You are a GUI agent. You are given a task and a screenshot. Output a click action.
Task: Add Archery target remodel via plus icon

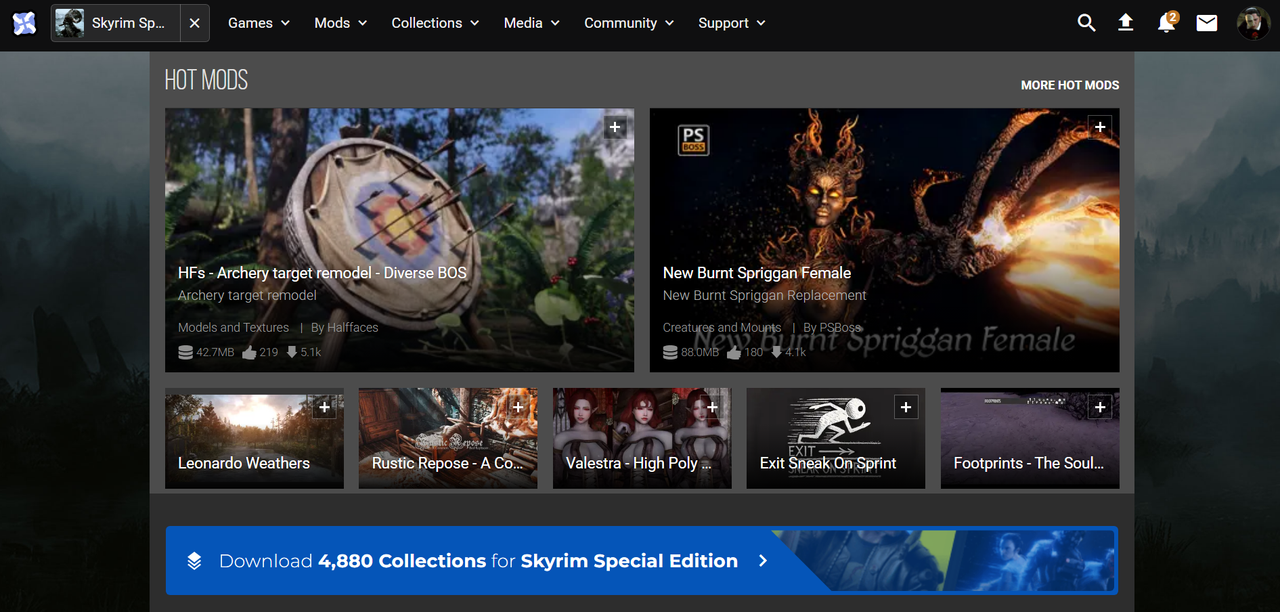point(615,127)
